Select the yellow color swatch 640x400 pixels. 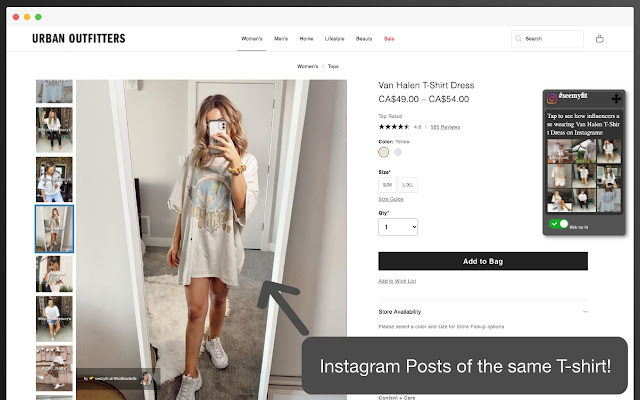383,152
